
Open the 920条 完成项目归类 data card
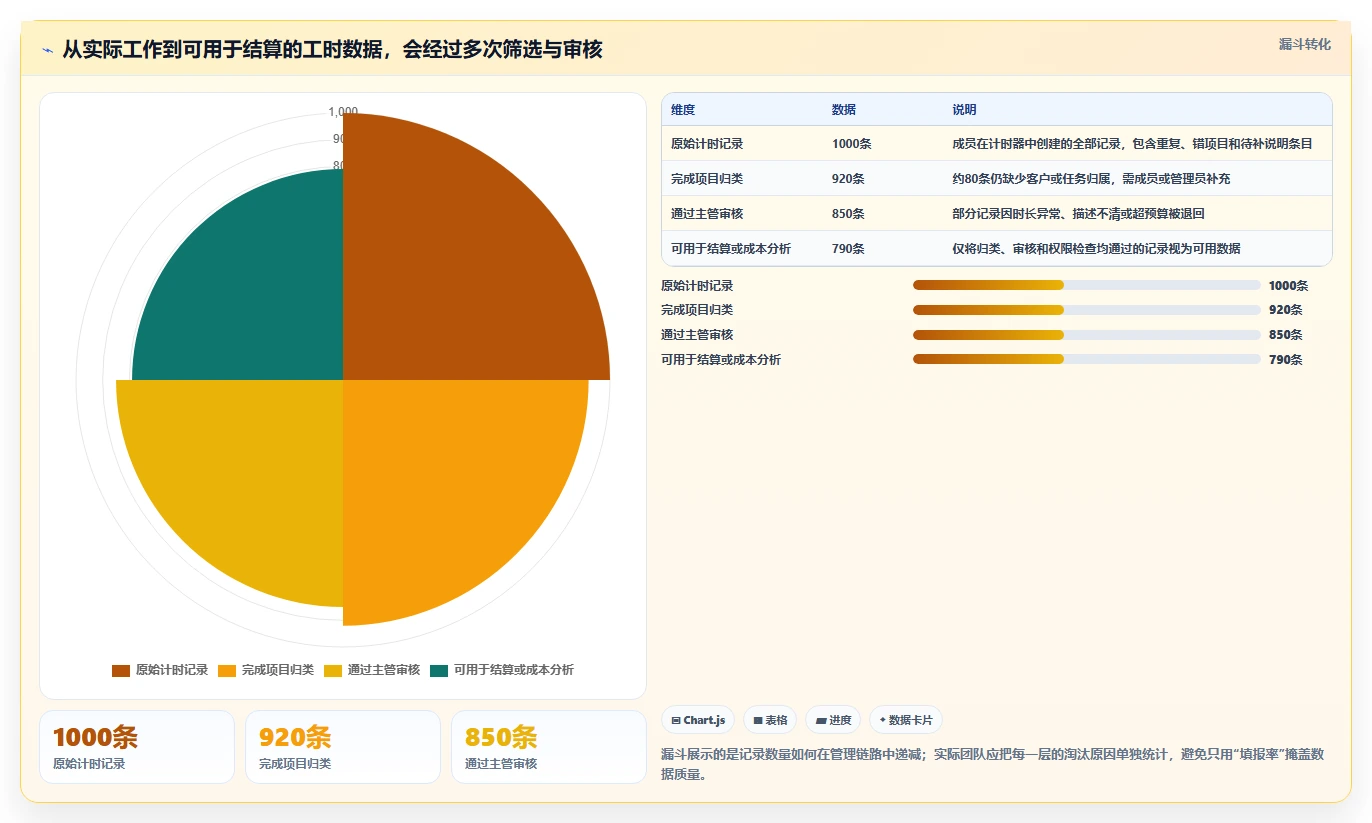pyautogui.click(x=343, y=747)
